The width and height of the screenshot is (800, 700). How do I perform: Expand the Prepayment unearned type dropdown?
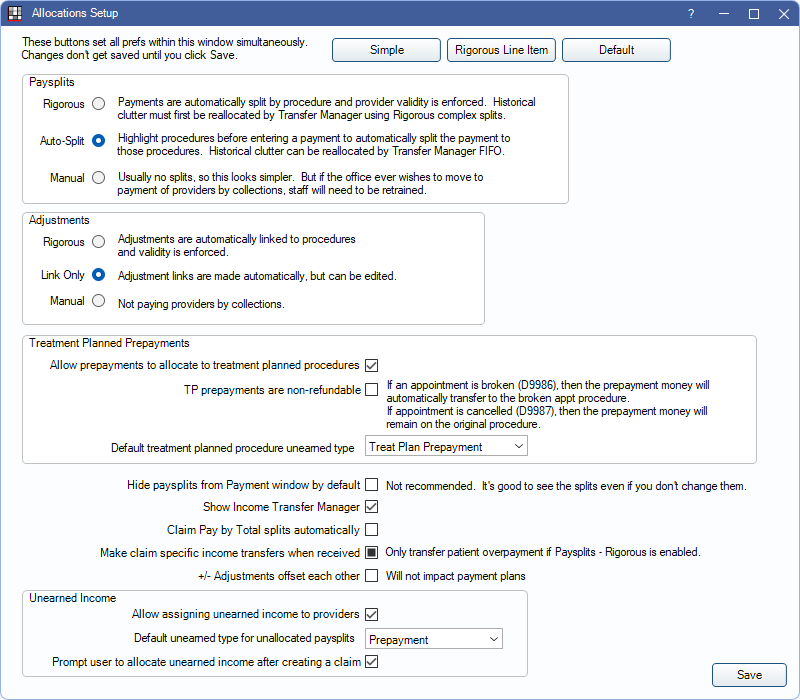tap(433, 639)
